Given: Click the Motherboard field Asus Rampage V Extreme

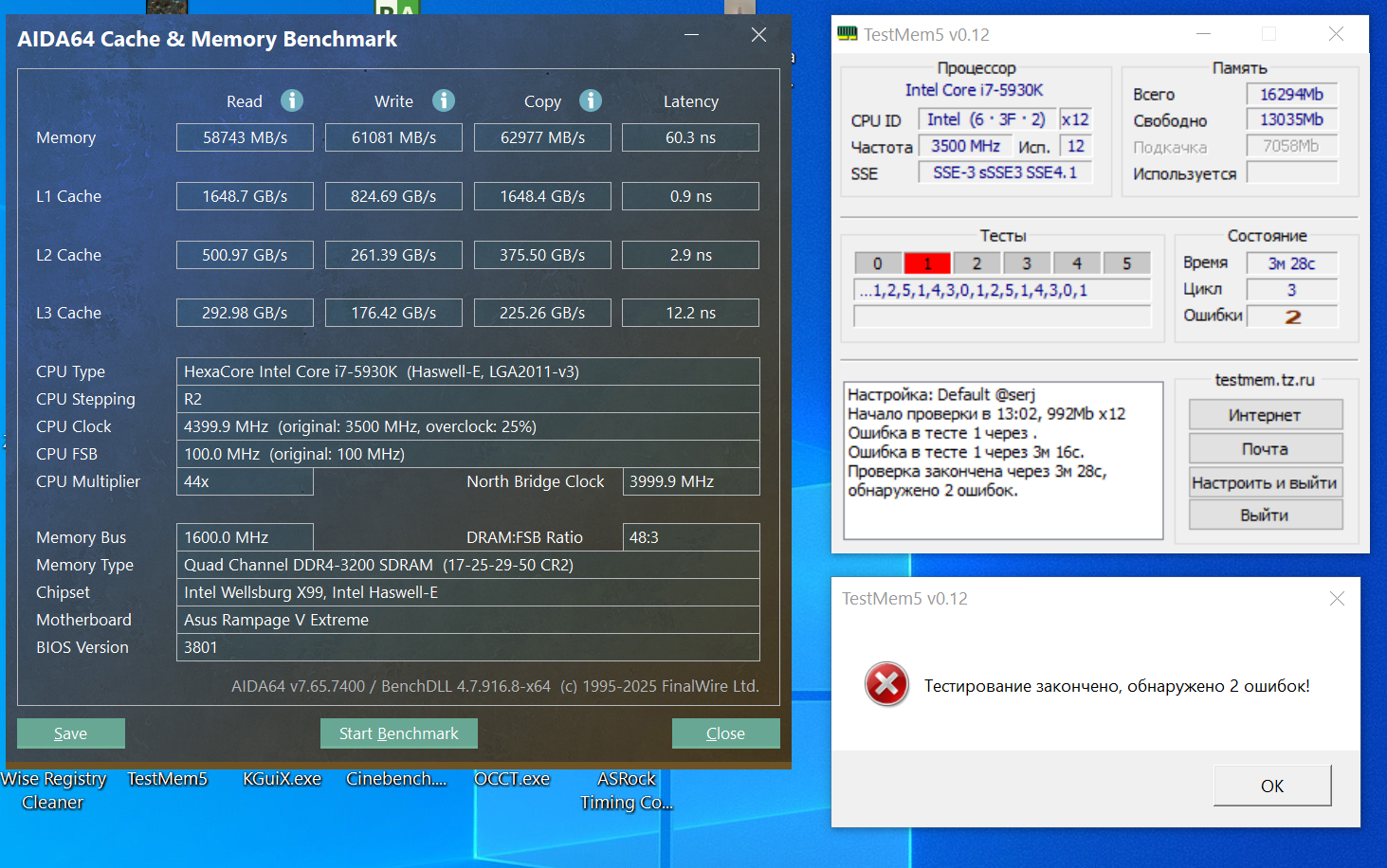Looking at the screenshot, I should pyautogui.click(x=468, y=620).
